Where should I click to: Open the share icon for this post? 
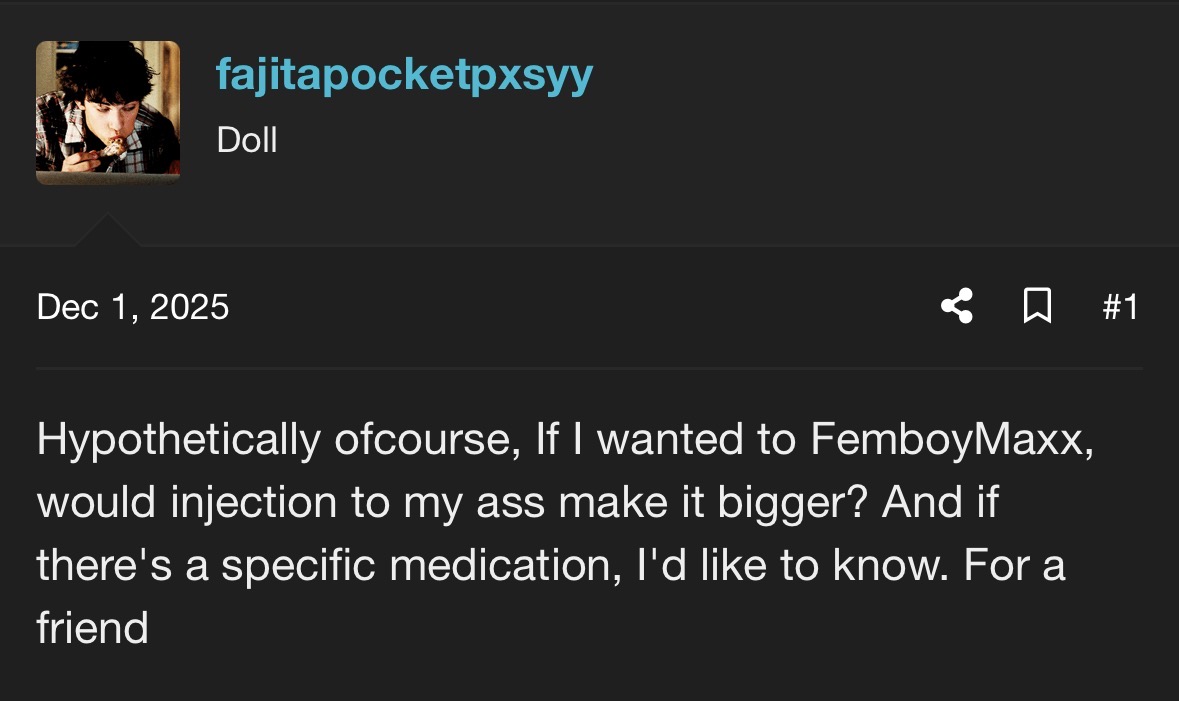957,306
